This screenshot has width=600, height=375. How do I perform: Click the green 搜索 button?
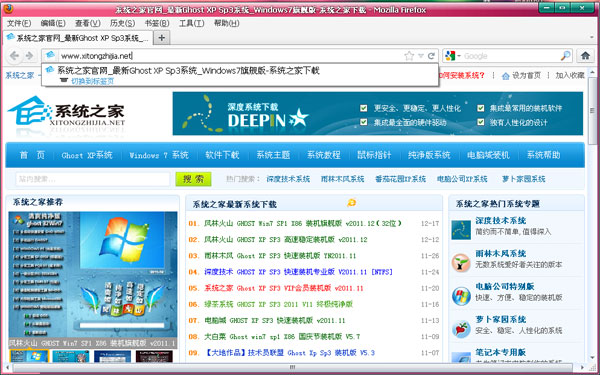[x=193, y=179]
